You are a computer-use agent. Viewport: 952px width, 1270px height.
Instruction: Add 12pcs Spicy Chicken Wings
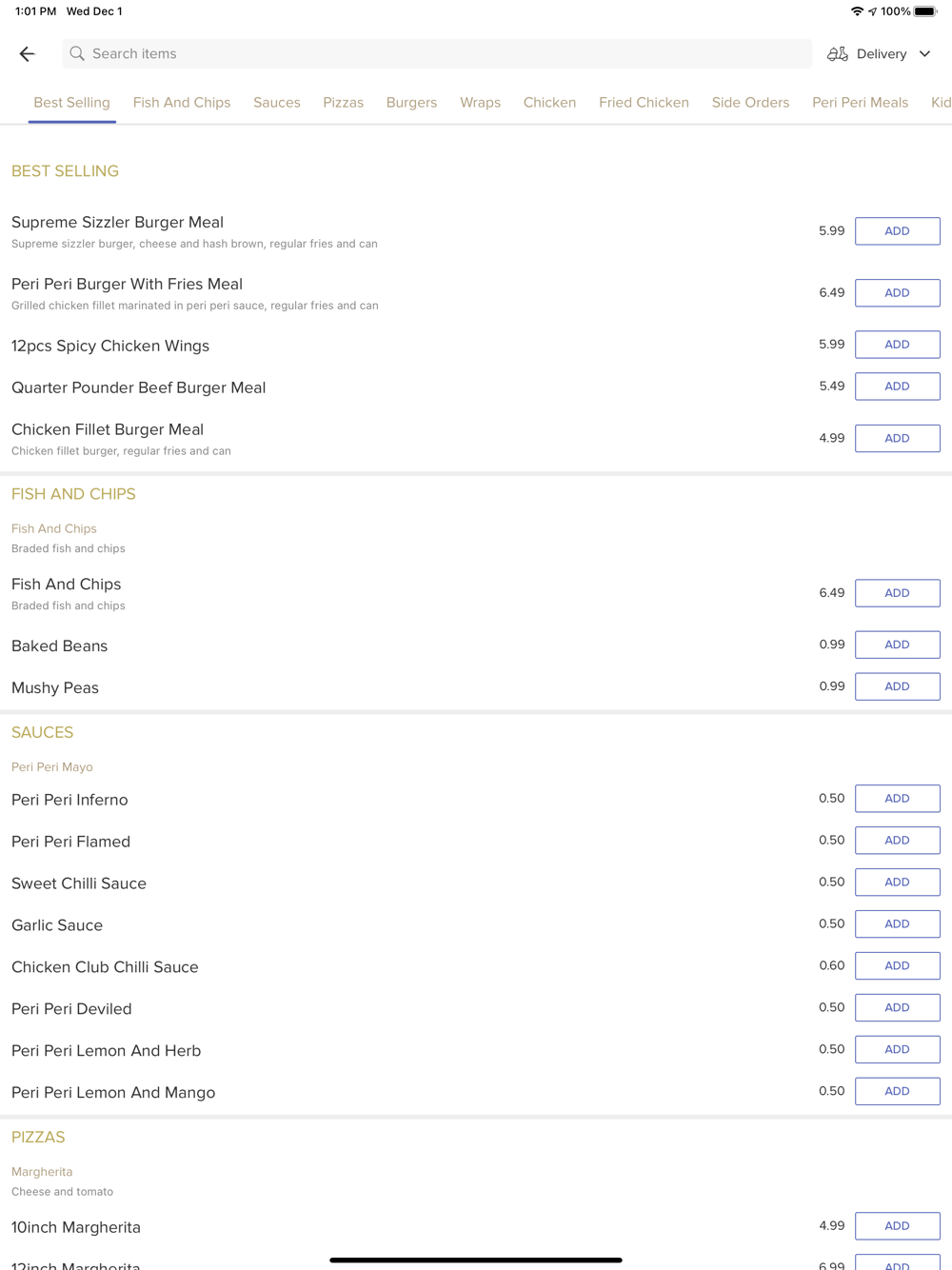897,345
